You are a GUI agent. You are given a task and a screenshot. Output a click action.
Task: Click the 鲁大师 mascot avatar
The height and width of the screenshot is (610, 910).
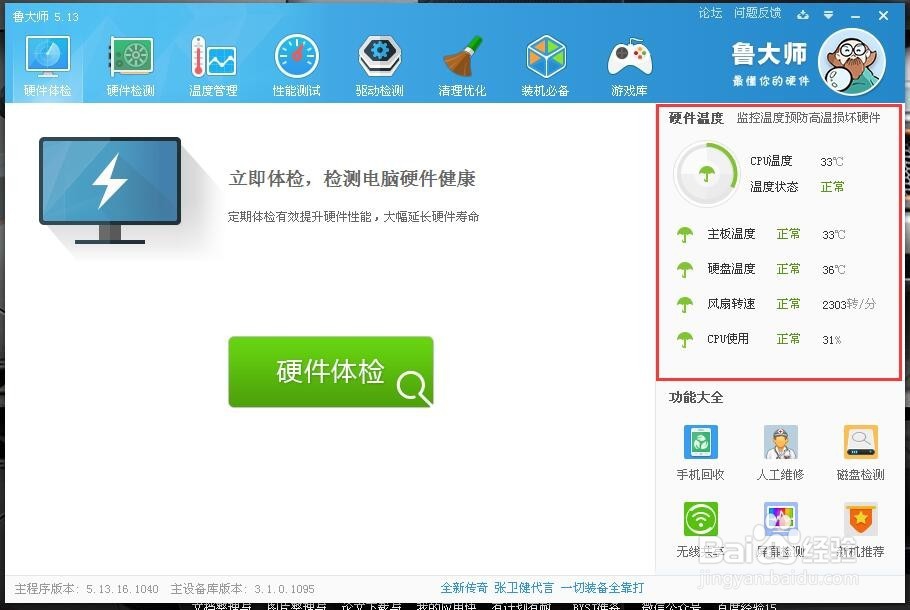coord(851,62)
